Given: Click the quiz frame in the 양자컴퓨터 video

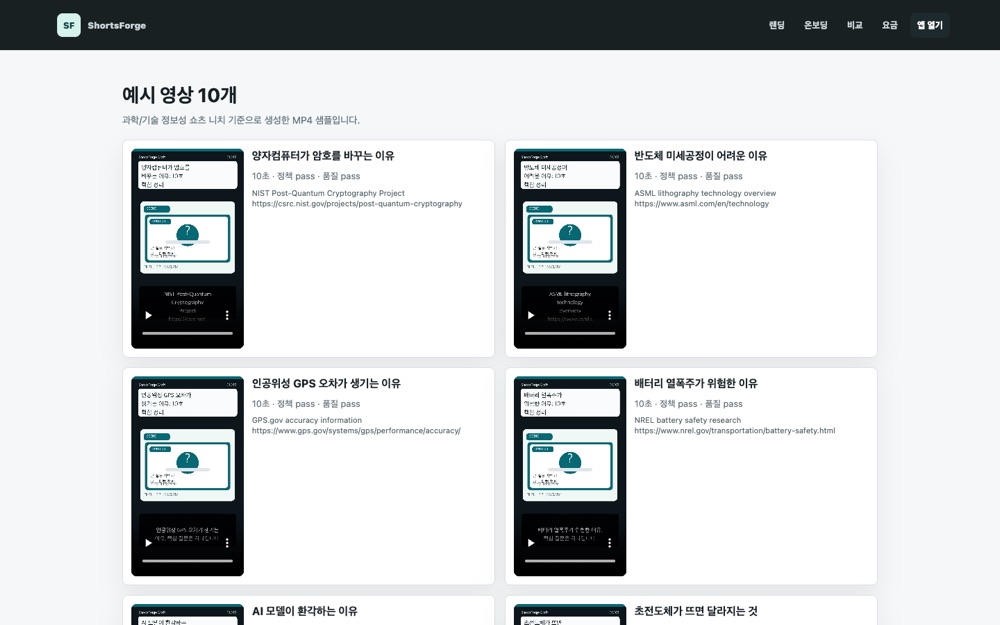Looking at the screenshot, I should tap(188, 238).
